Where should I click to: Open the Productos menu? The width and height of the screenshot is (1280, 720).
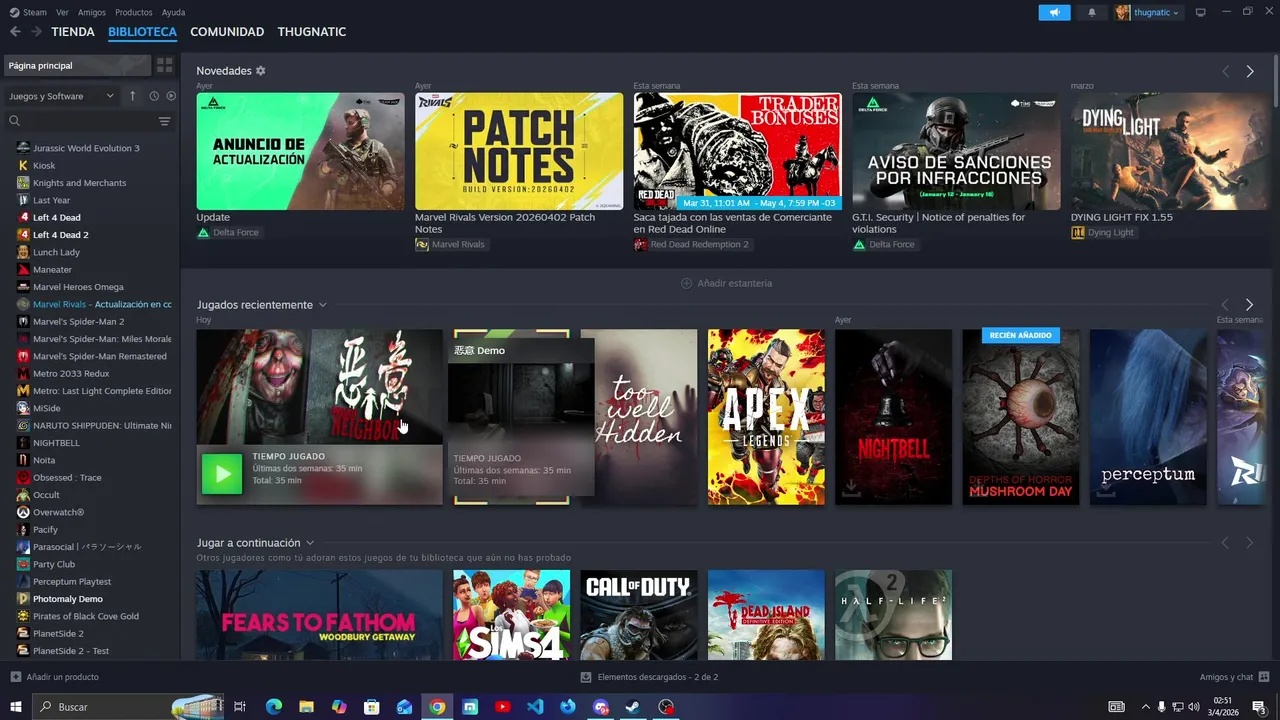(x=134, y=12)
